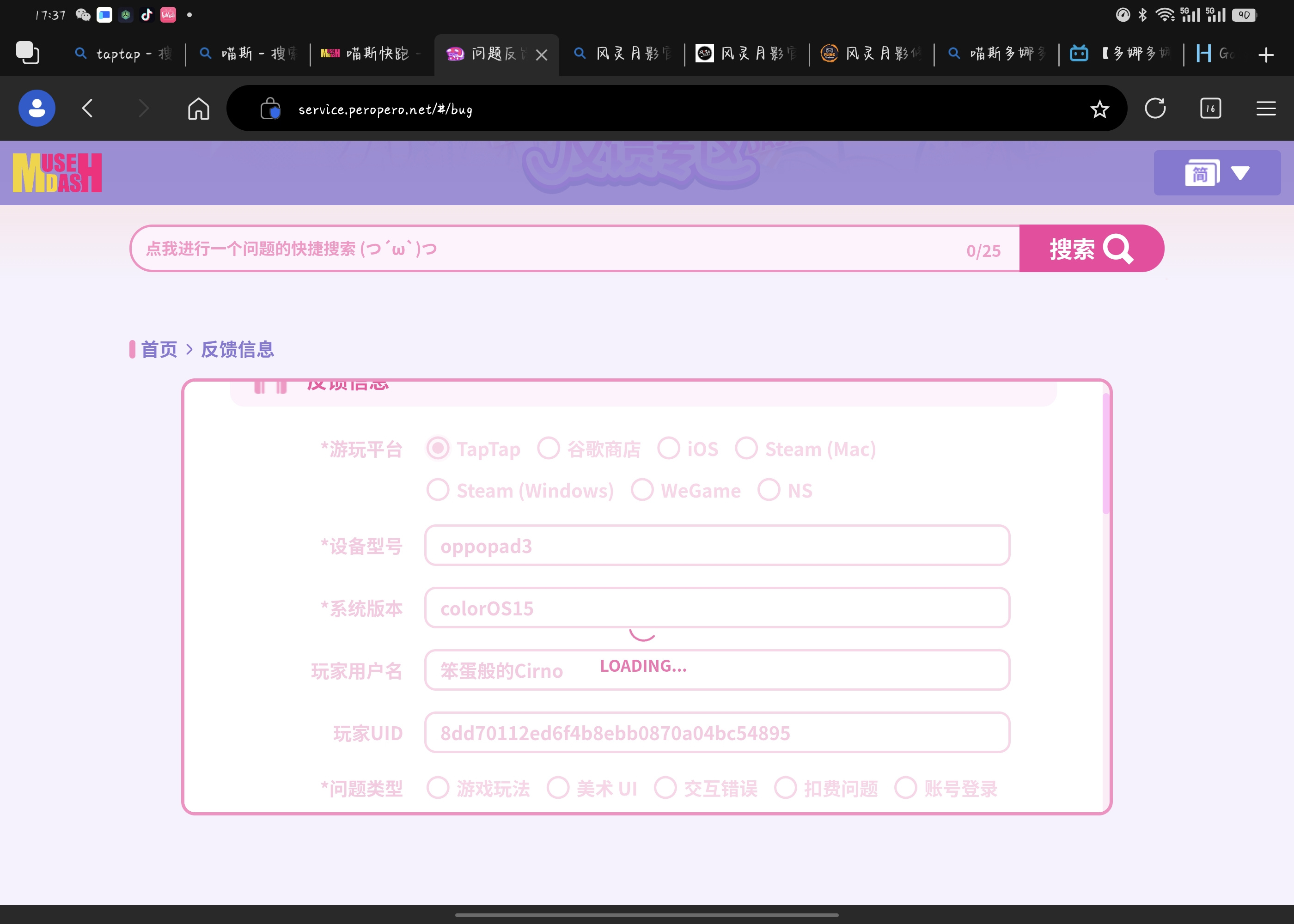Edit the 设备型号 field with oppopad3
Image resolution: width=1294 pixels, height=924 pixels.
point(717,546)
